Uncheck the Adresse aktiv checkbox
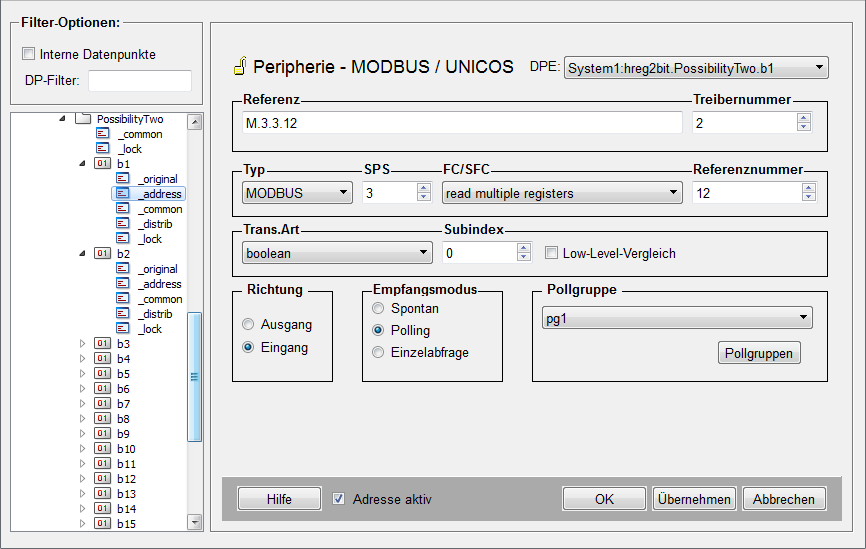Screen dimensions: 866x549 coord(339,499)
